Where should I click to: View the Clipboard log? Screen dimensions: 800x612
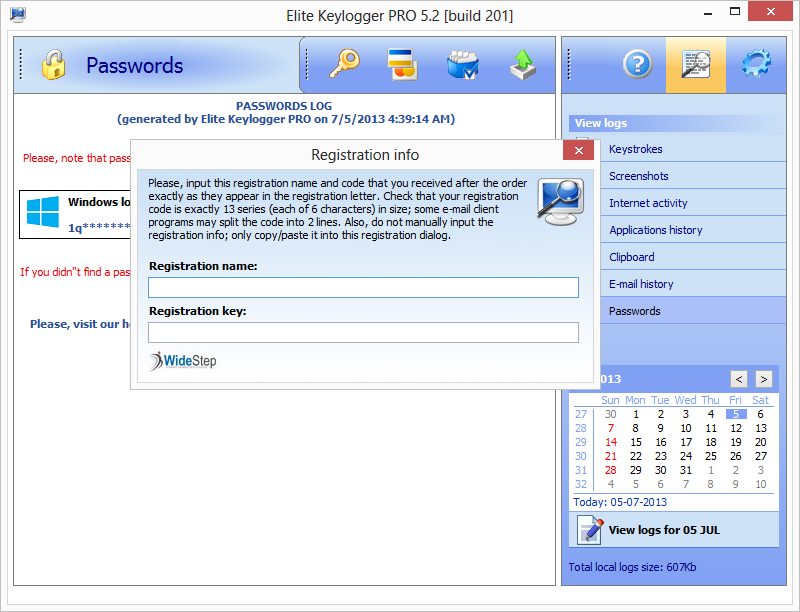click(631, 257)
